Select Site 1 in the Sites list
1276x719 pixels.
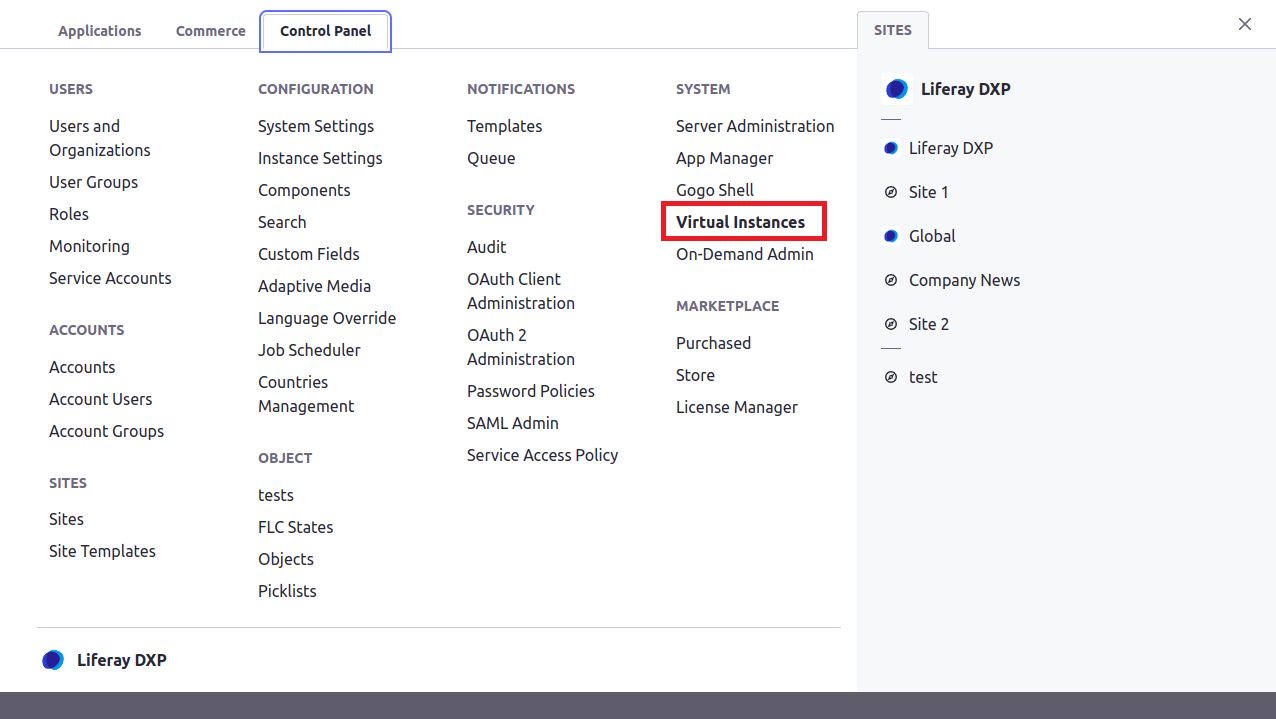pyautogui.click(x=929, y=192)
